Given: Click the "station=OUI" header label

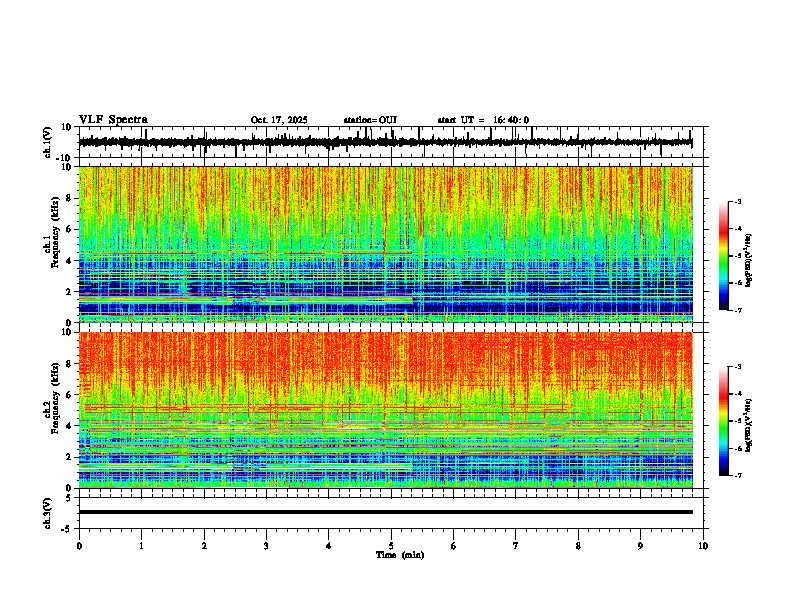Looking at the screenshot, I should point(370,120).
